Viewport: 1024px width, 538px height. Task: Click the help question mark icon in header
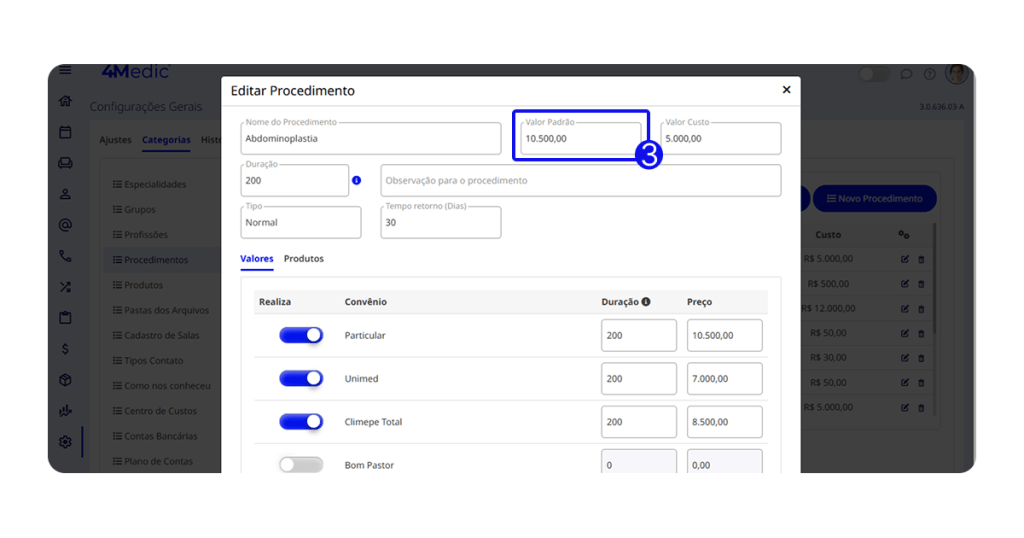point(929,74)
